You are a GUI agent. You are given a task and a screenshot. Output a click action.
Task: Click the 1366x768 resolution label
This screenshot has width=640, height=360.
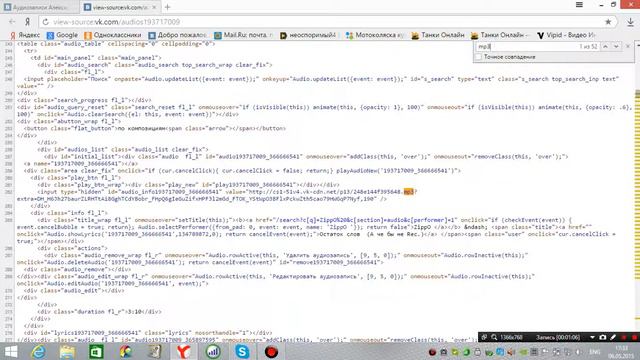[x=511, y=338]
